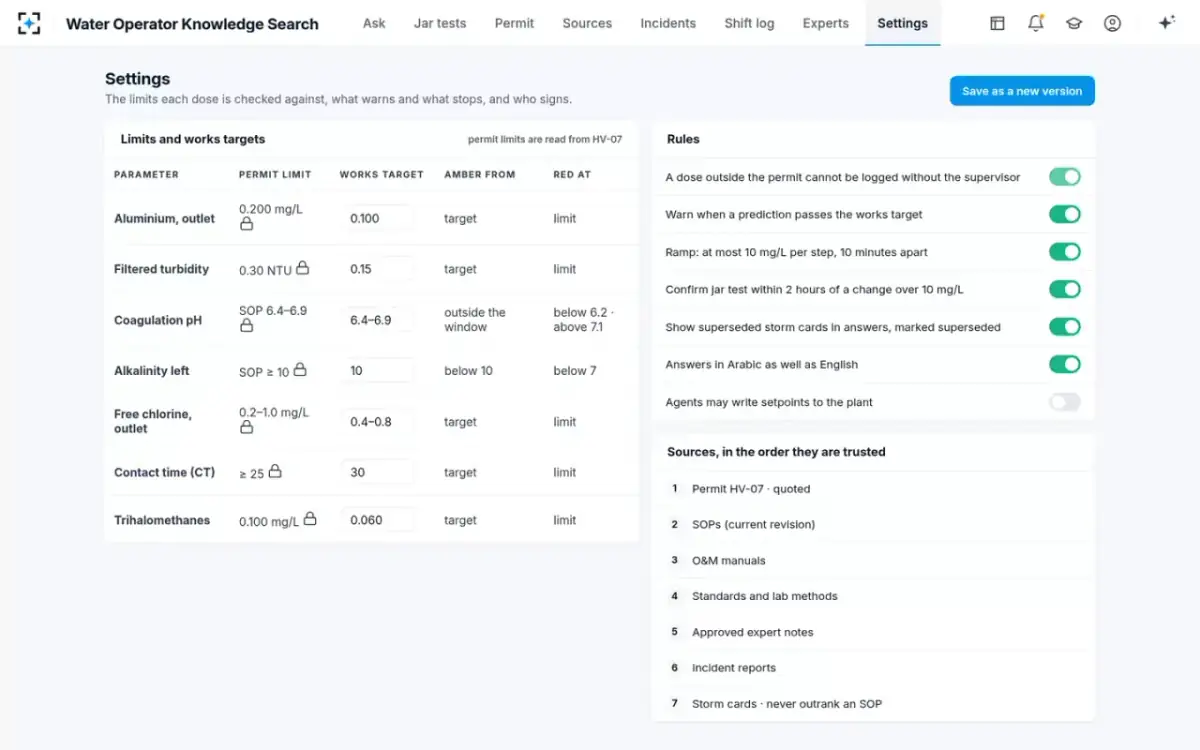Click lock icon under SOP 6.4–6.9
The image size is (1200, 750).
click(x=246, y=326)
